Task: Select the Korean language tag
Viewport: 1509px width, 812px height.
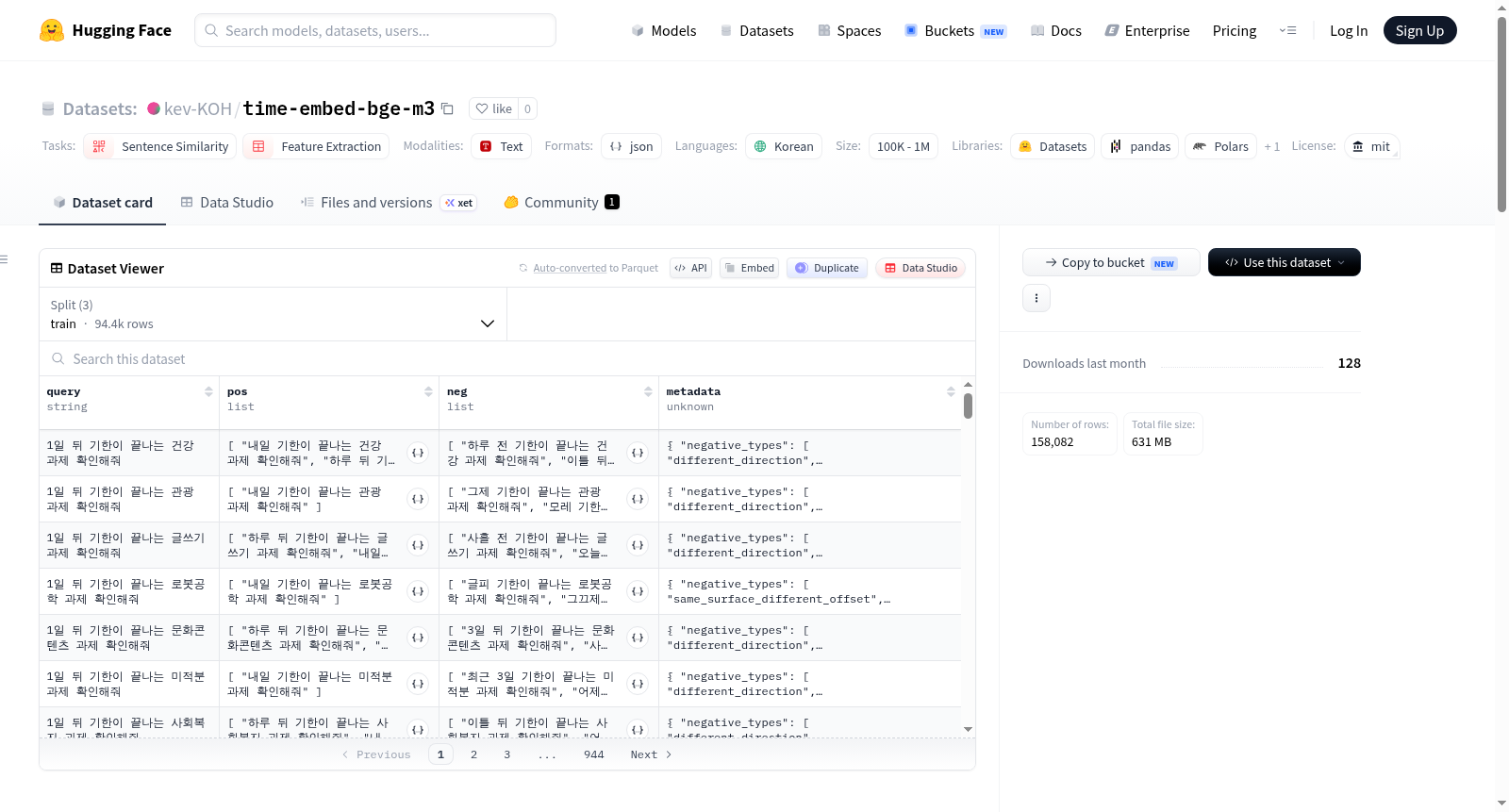Action: [x=784, y=146]
